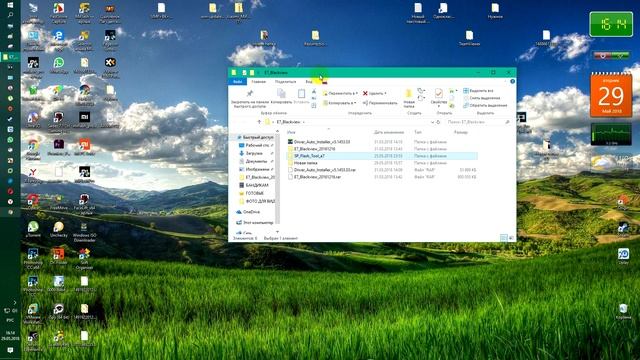Image resolution: width=640 pixels, height=360 pixels.
Task: Open Unchecky desktop shortcut
Action: [x=58, y=229]
